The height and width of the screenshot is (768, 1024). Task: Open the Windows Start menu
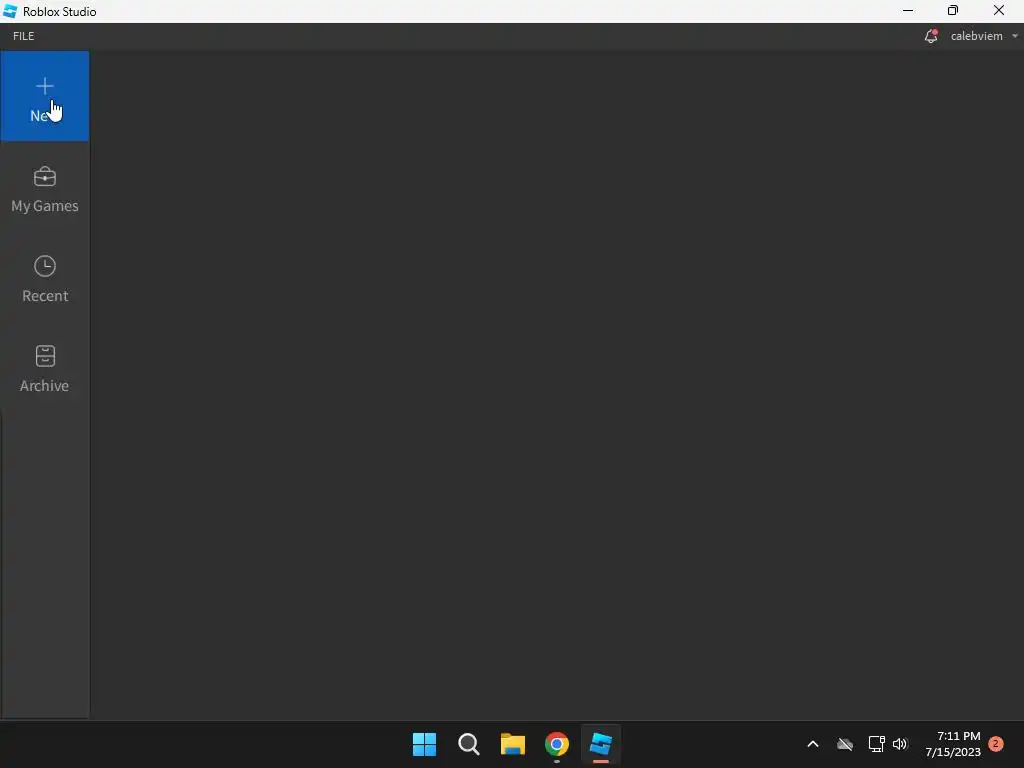pos(424,744)
